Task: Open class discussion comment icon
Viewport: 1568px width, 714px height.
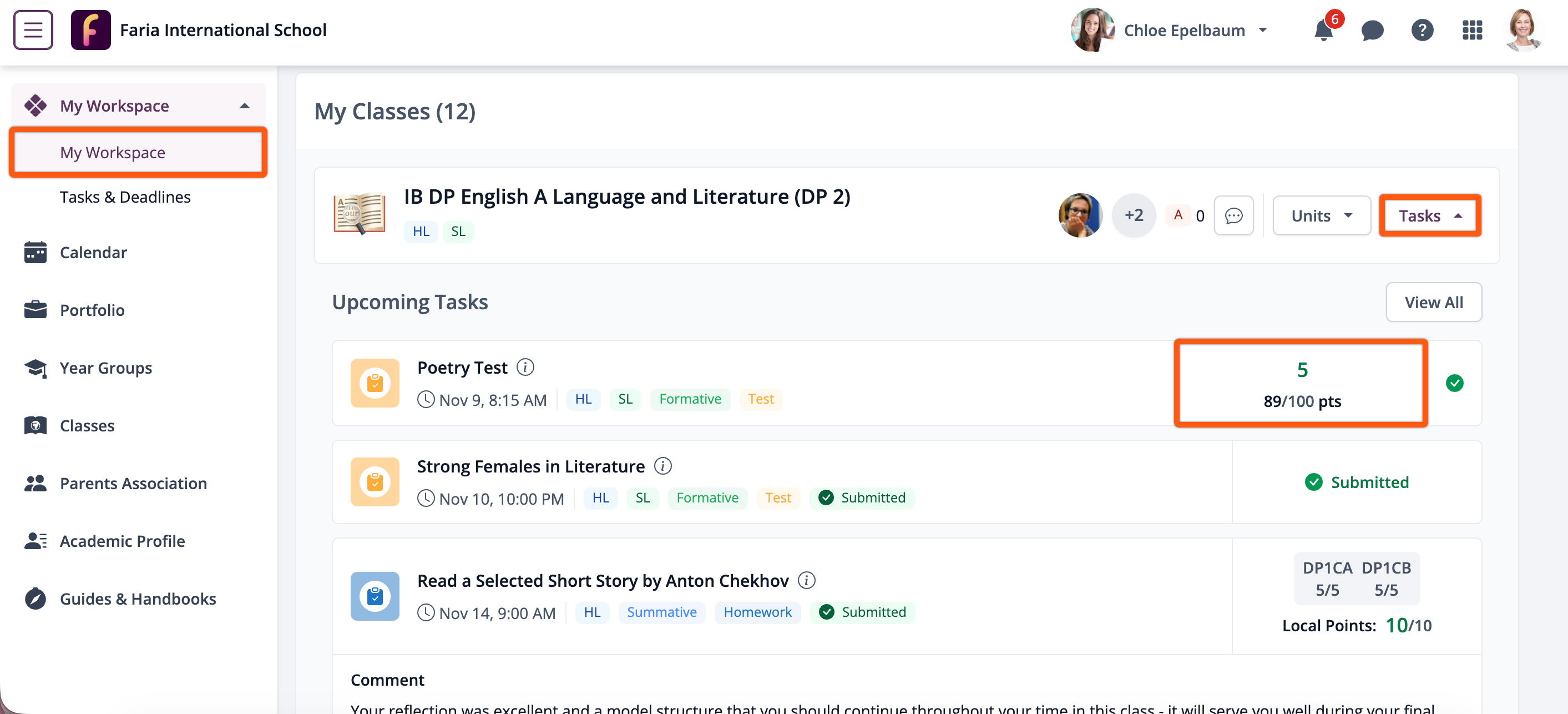Action: (x=1233, y=215)
